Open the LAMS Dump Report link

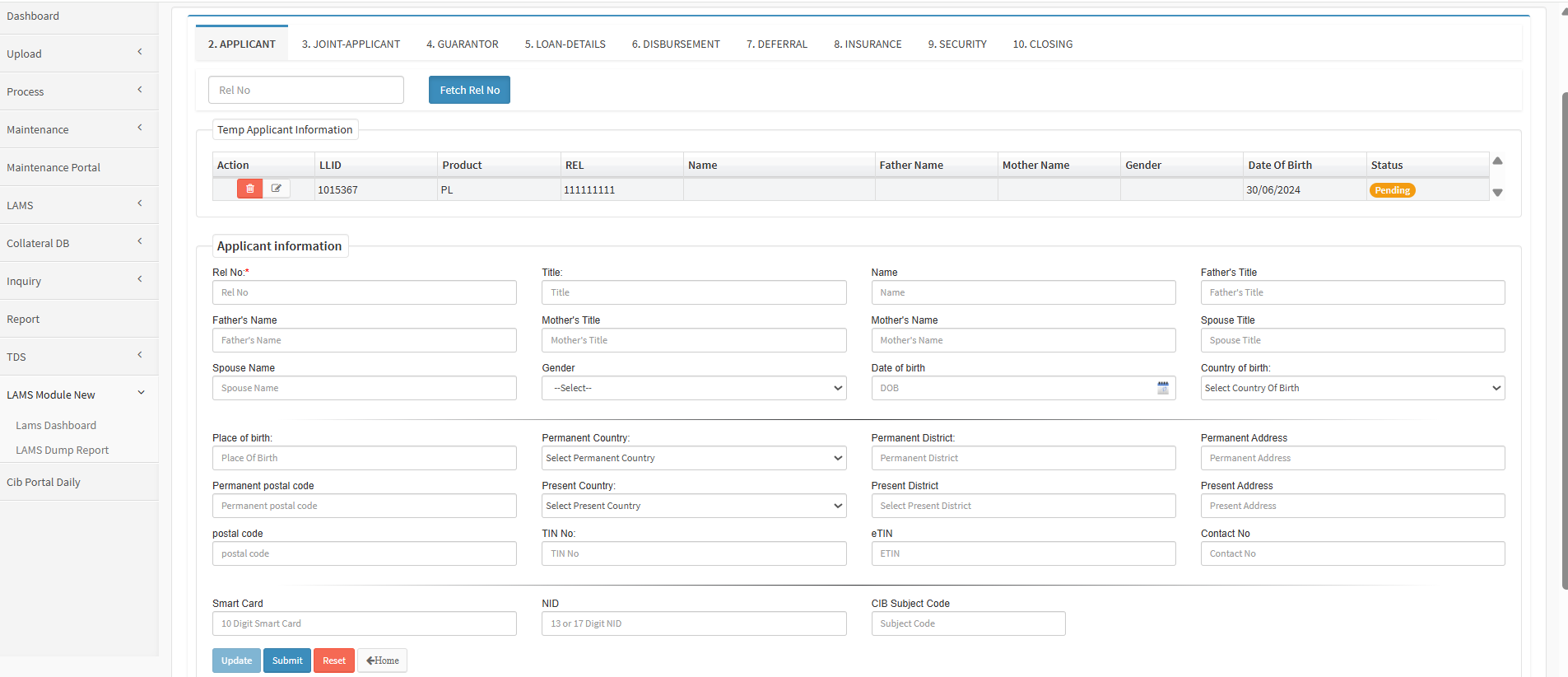click(63, 451)
